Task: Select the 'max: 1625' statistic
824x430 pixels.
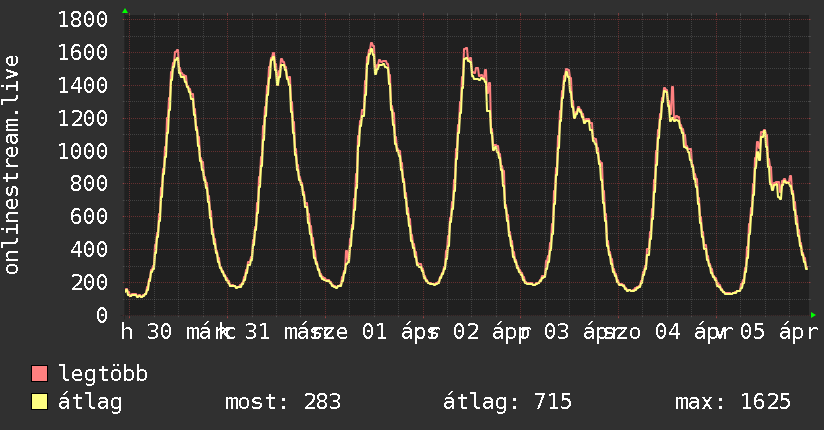Action: (733, 402)
